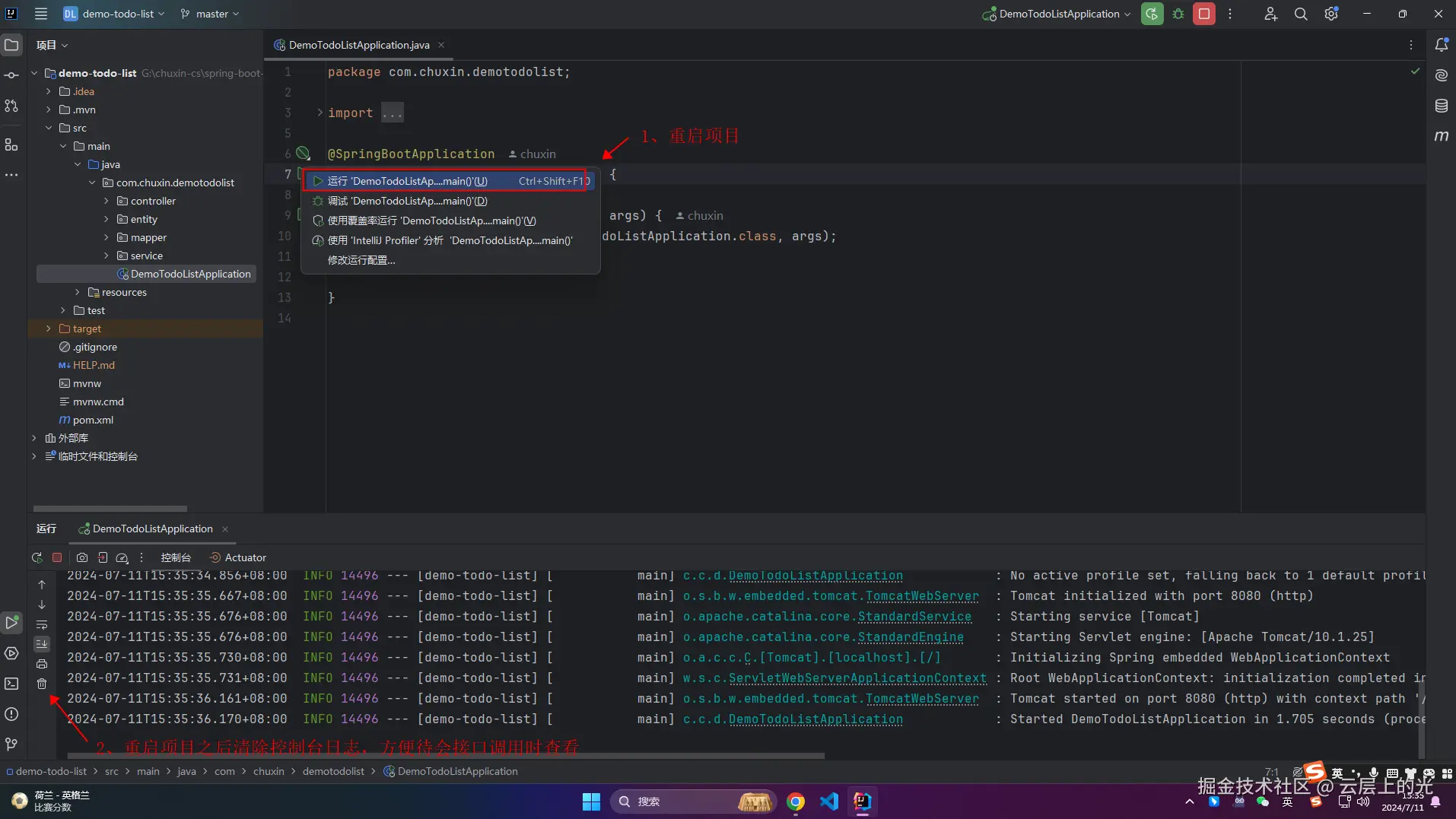Click demotodolist in the breadcrumb bar

click(x=333, y=771)
